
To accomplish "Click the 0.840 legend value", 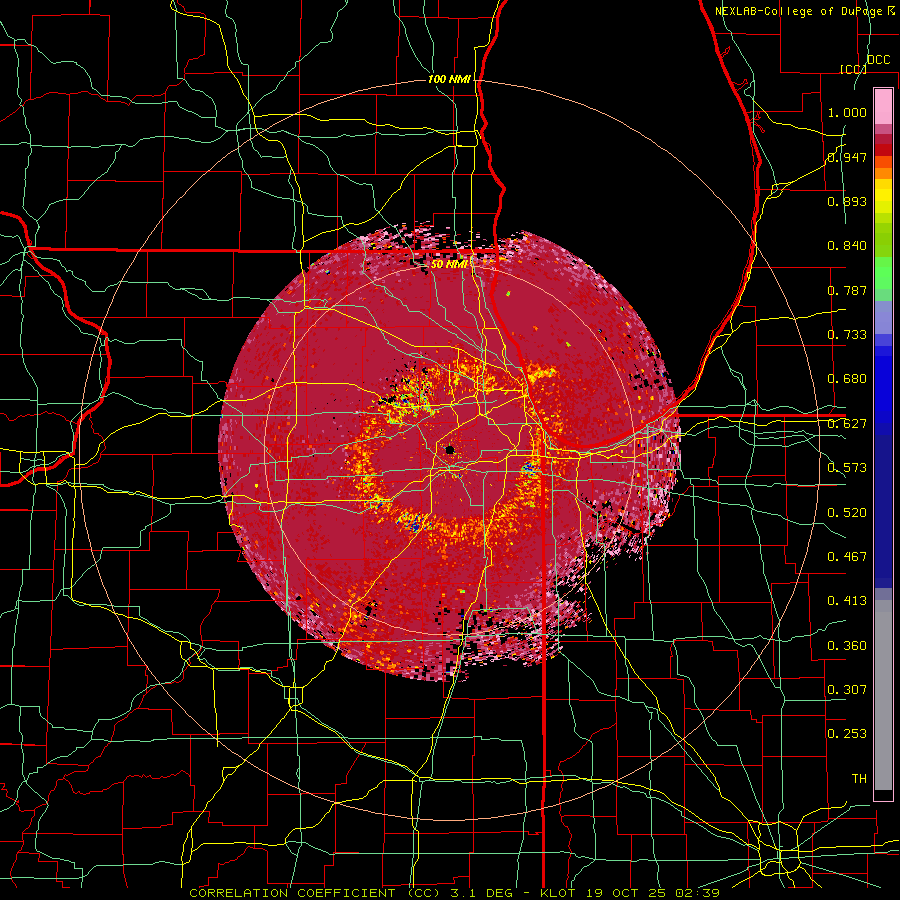I will (x=847, y=246).
